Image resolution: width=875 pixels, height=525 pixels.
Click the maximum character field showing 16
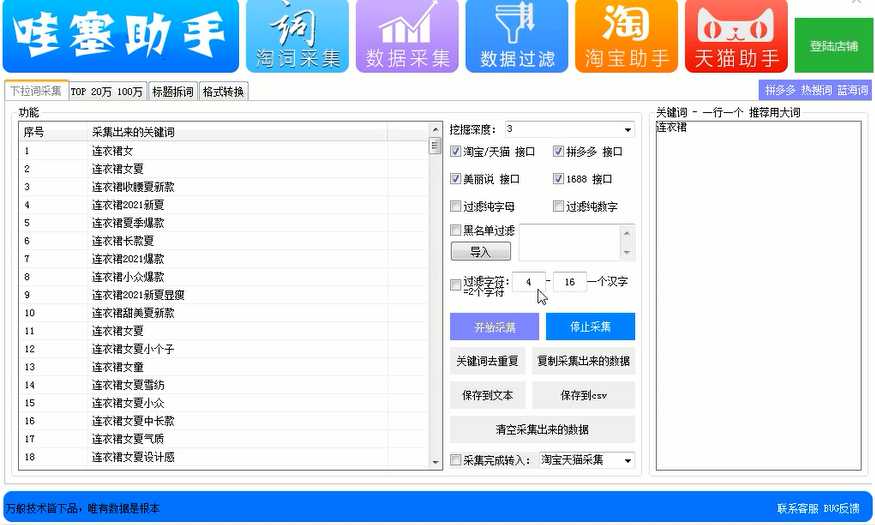point(570,282)
